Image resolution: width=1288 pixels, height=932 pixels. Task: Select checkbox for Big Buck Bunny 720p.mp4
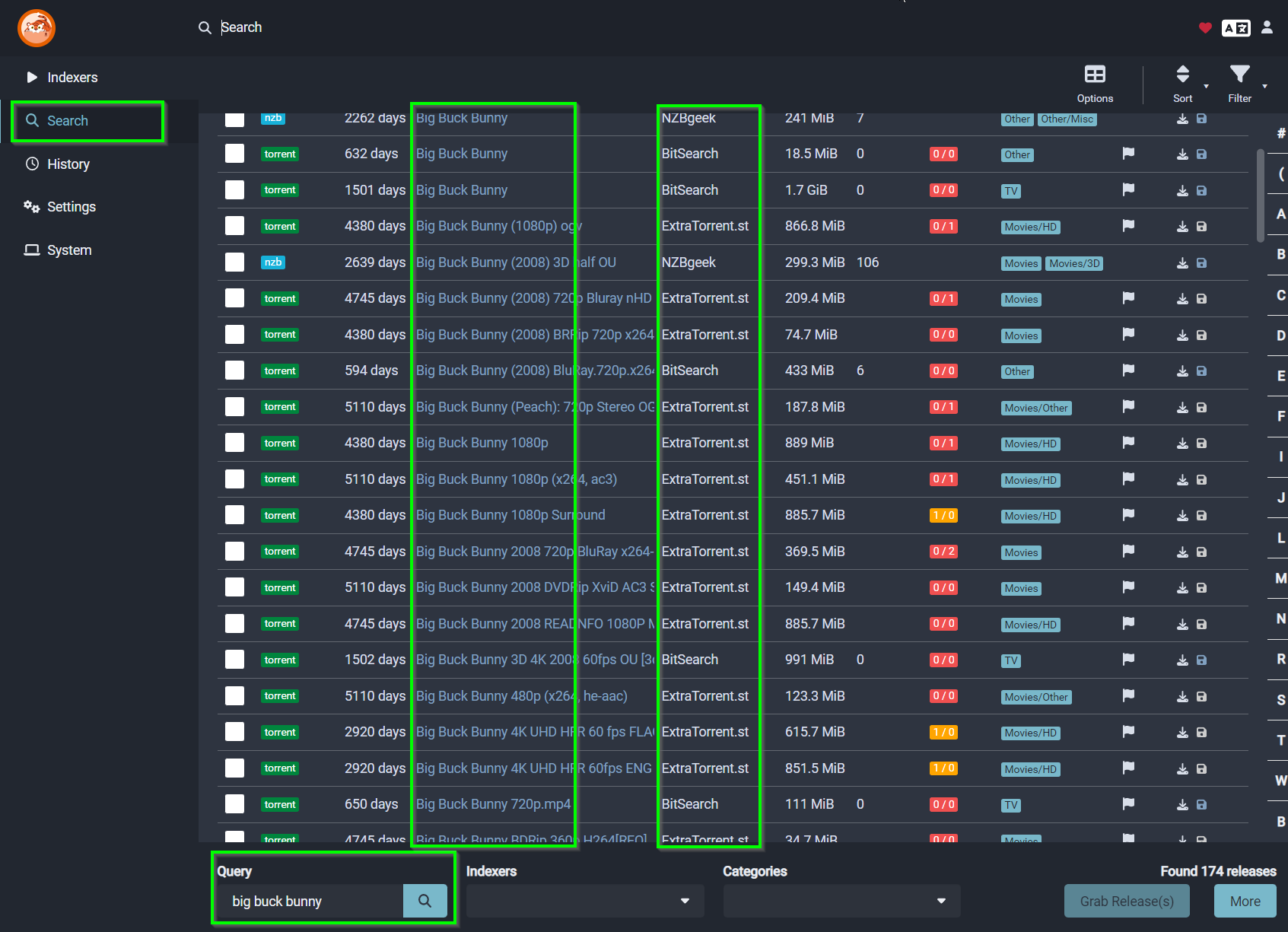coord(234,804)
